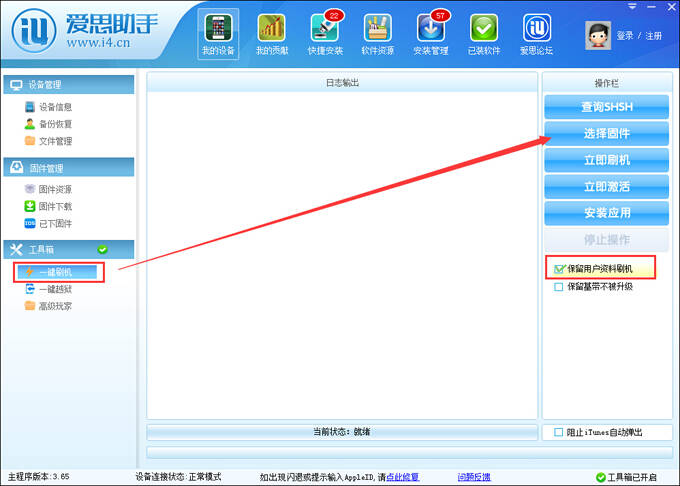Click the 当前状态: 就绪 status bar
Viewport: 680px width, 486px height.
click(342, 432)
